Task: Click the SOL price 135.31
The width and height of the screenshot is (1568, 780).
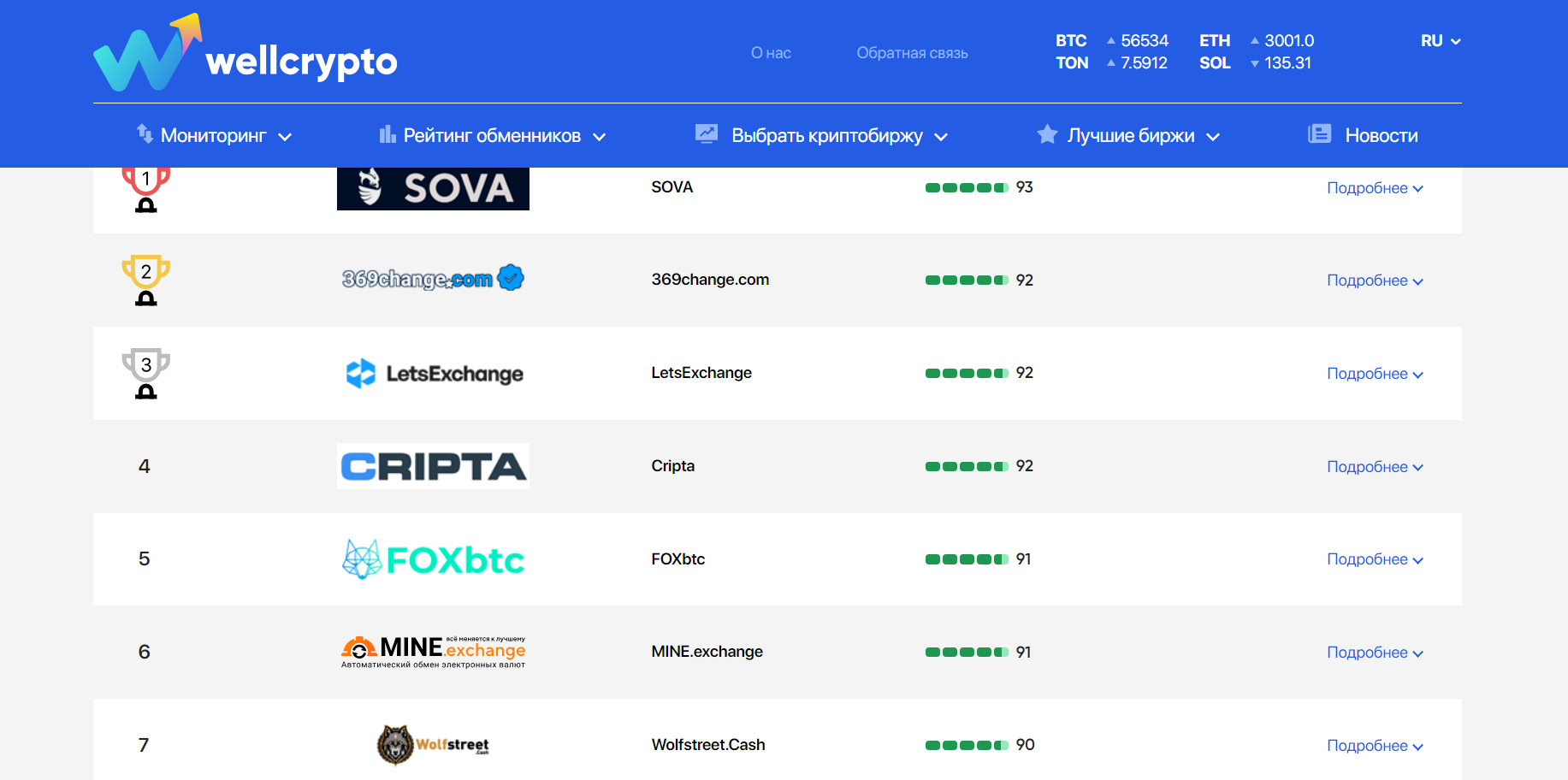Action: [1287, 63]
